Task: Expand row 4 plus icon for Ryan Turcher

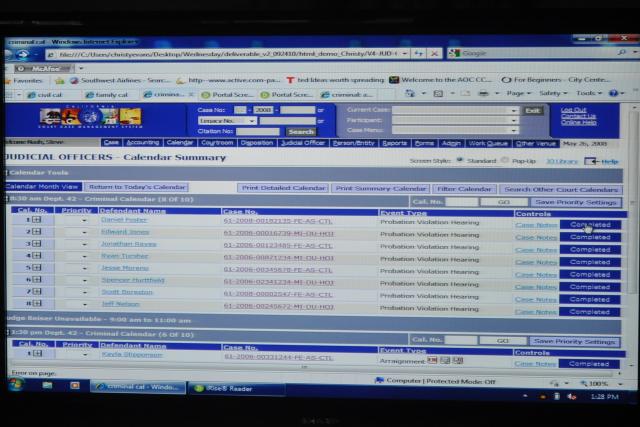Action: [x=37, y=256]
